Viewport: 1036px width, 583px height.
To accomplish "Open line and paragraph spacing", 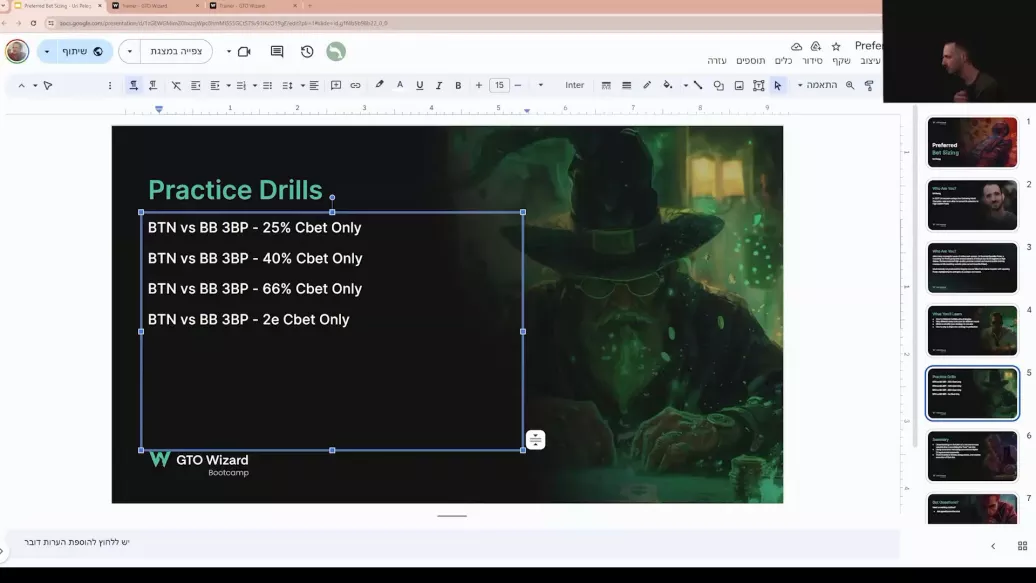I will pyautogui.click(x=287, y=85).
